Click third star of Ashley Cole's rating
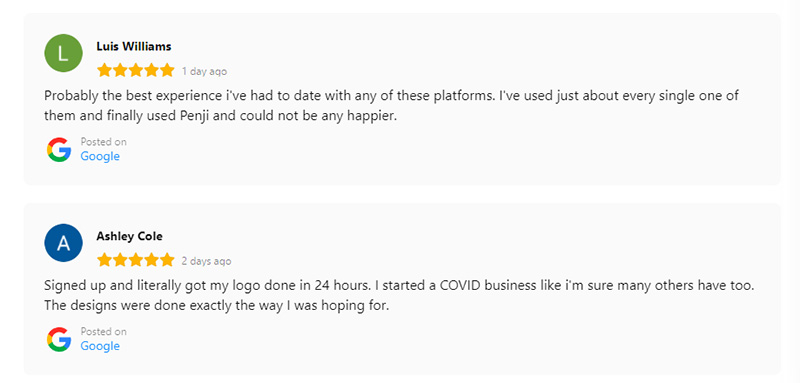Image resolution: width=800 pixels, height=383 pixels. [x=136, y=260]
